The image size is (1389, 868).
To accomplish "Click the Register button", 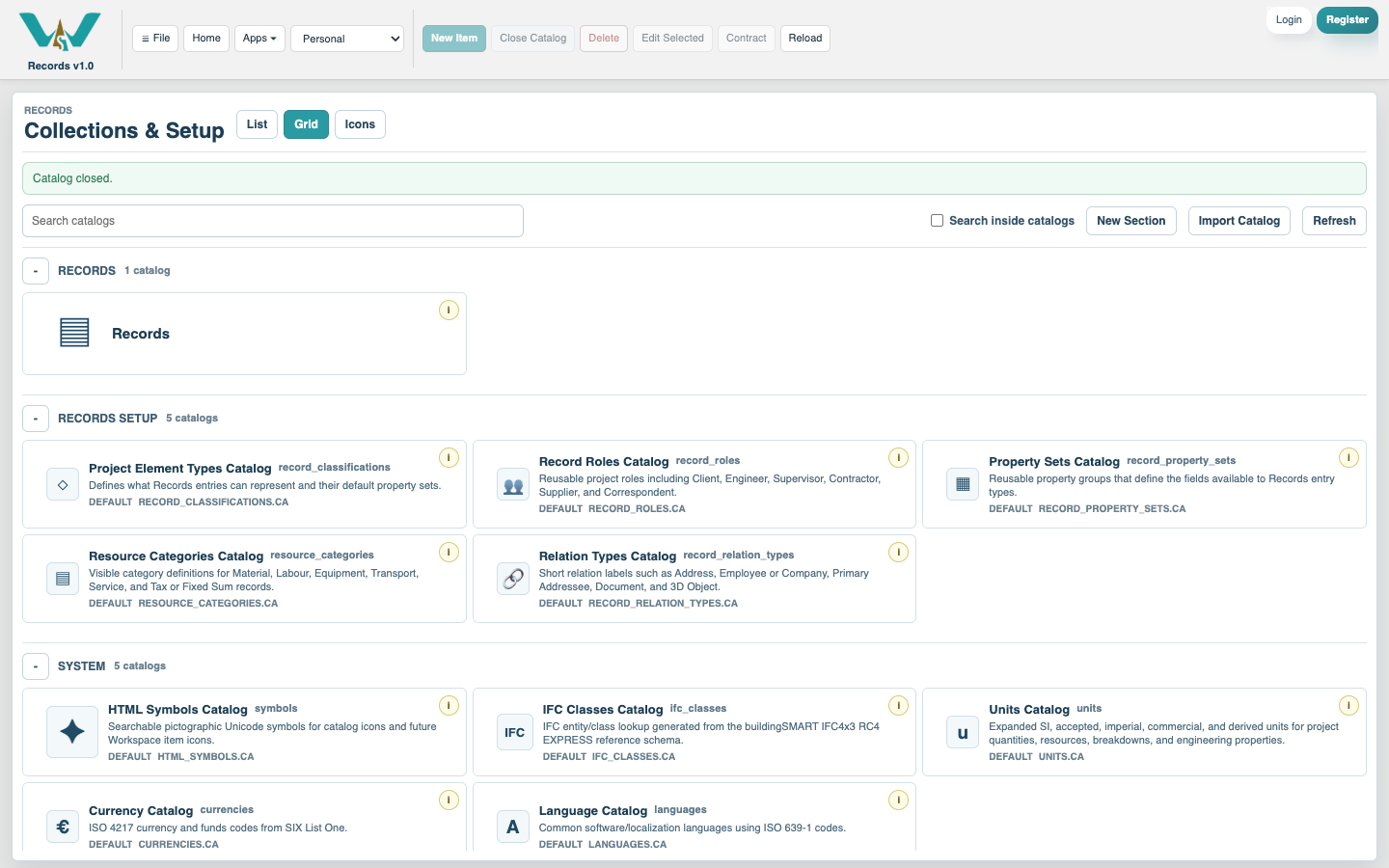I will coord(1348,19).
